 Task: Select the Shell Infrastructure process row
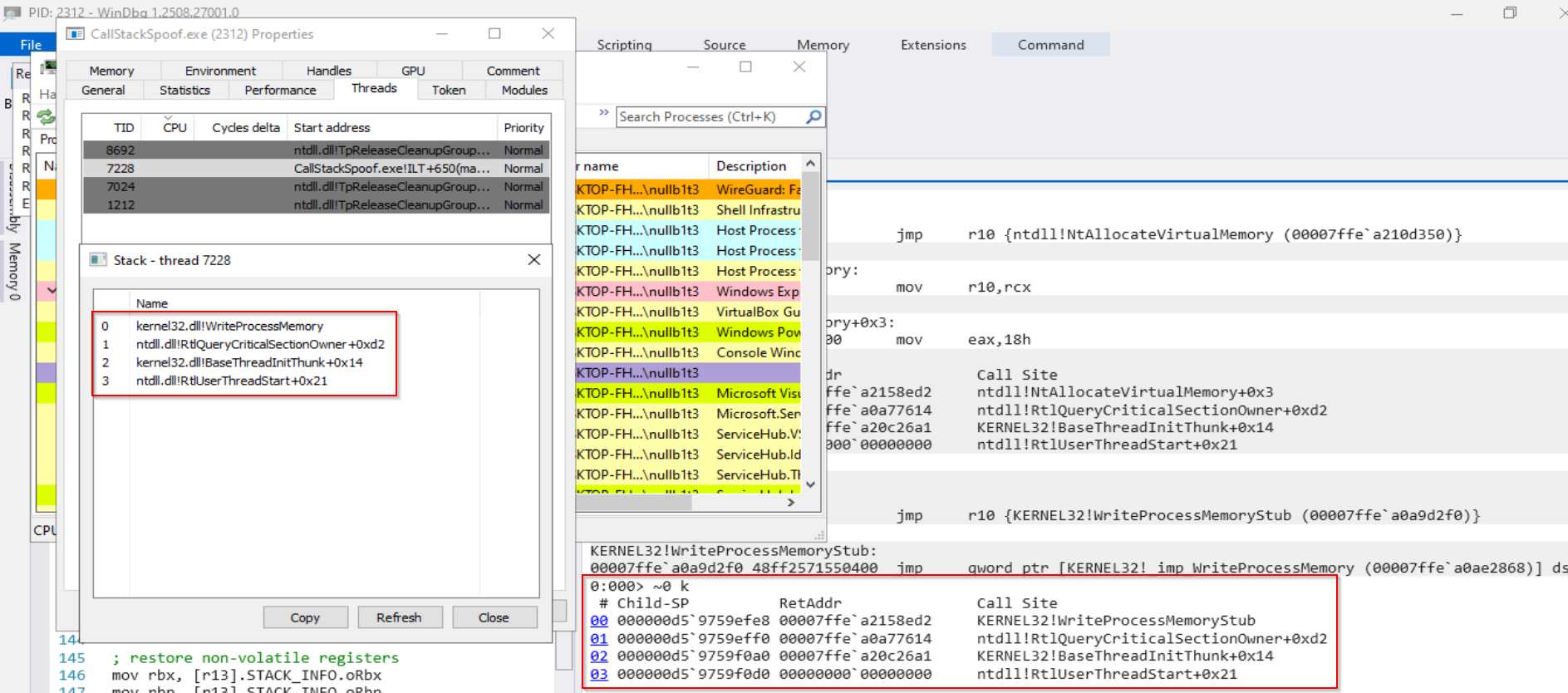[x=688, y=210]
